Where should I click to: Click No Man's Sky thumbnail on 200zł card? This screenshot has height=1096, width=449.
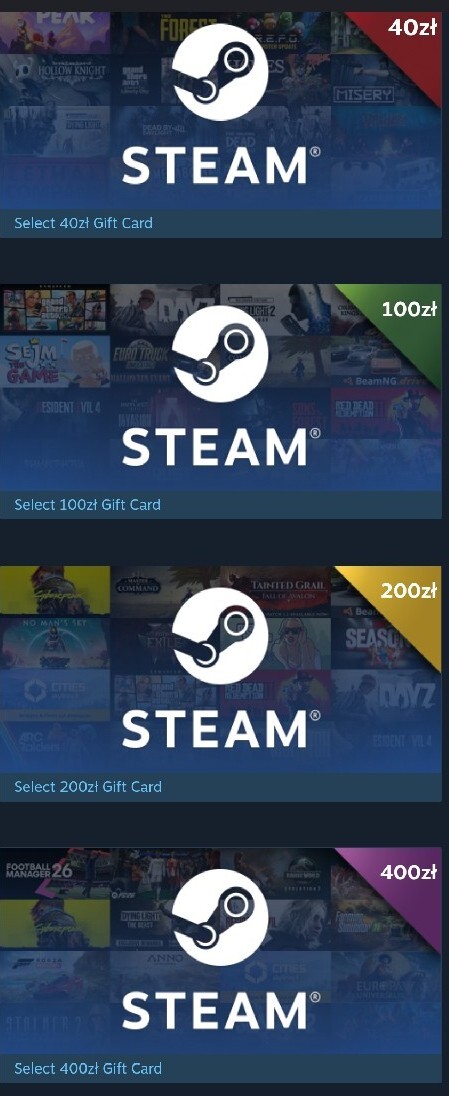(x=55, y=643)
